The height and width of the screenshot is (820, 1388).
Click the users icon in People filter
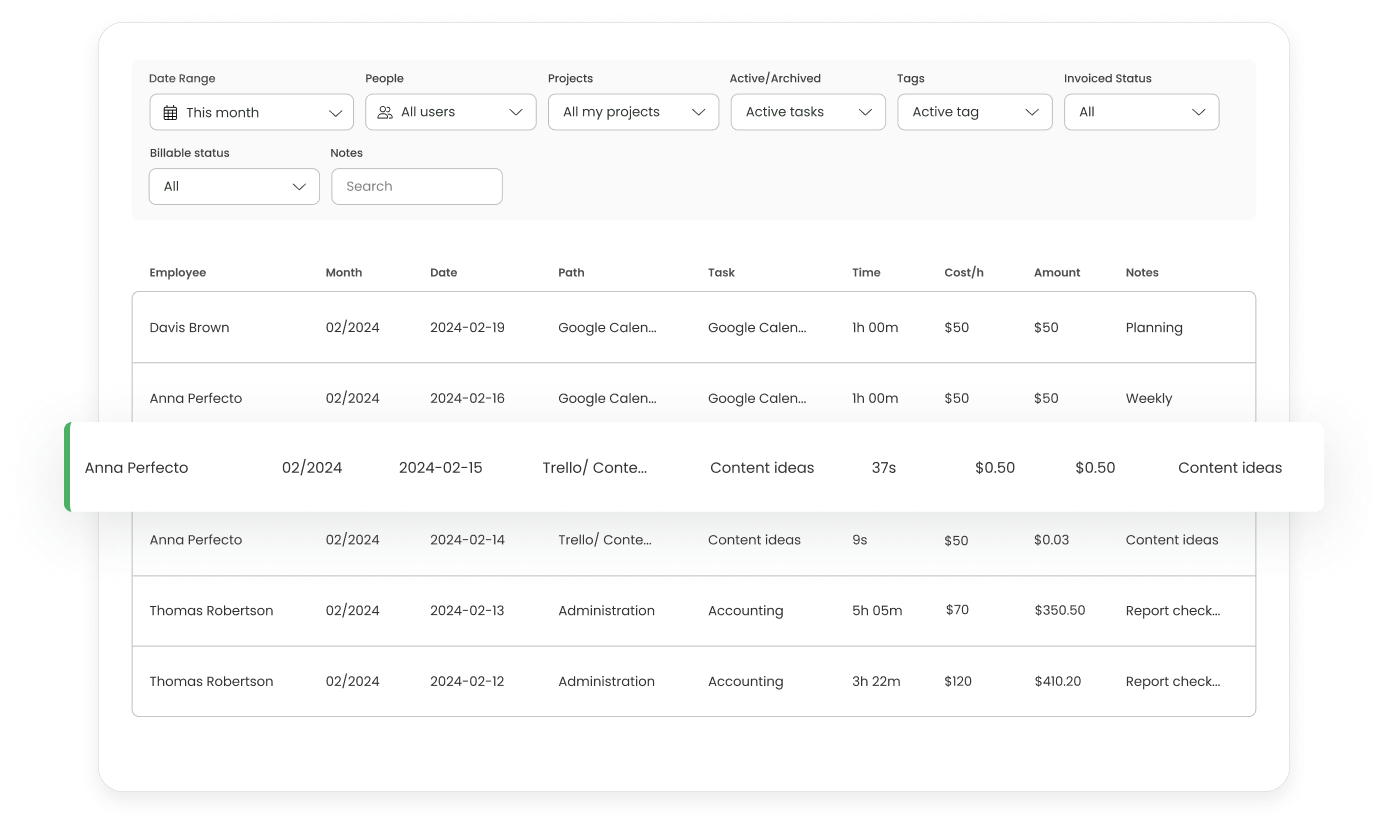pyautogui.click(x=385, y=112)
